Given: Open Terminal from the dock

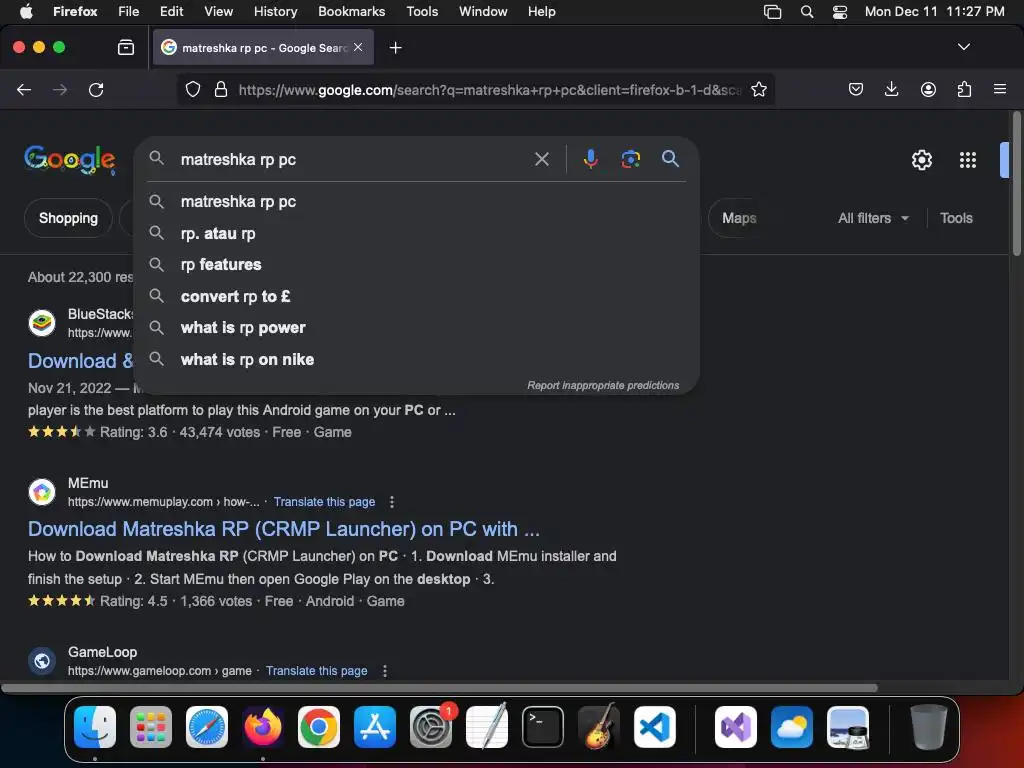Looking at the screenshot, I should 543,726.
